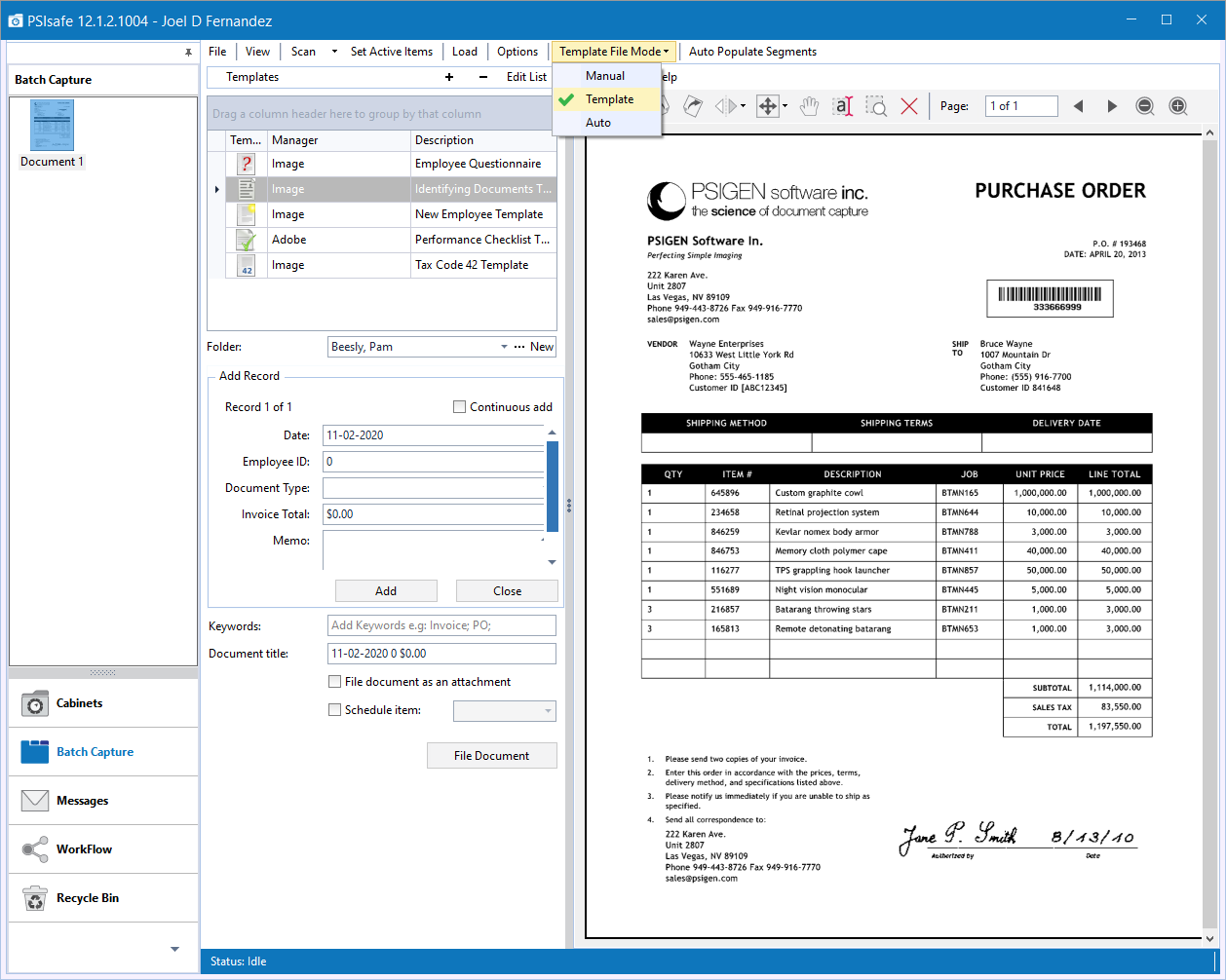Open the flip tool dropdown arrow
The height and width of the screenshot is (980, 1226).
click(743, 106)
